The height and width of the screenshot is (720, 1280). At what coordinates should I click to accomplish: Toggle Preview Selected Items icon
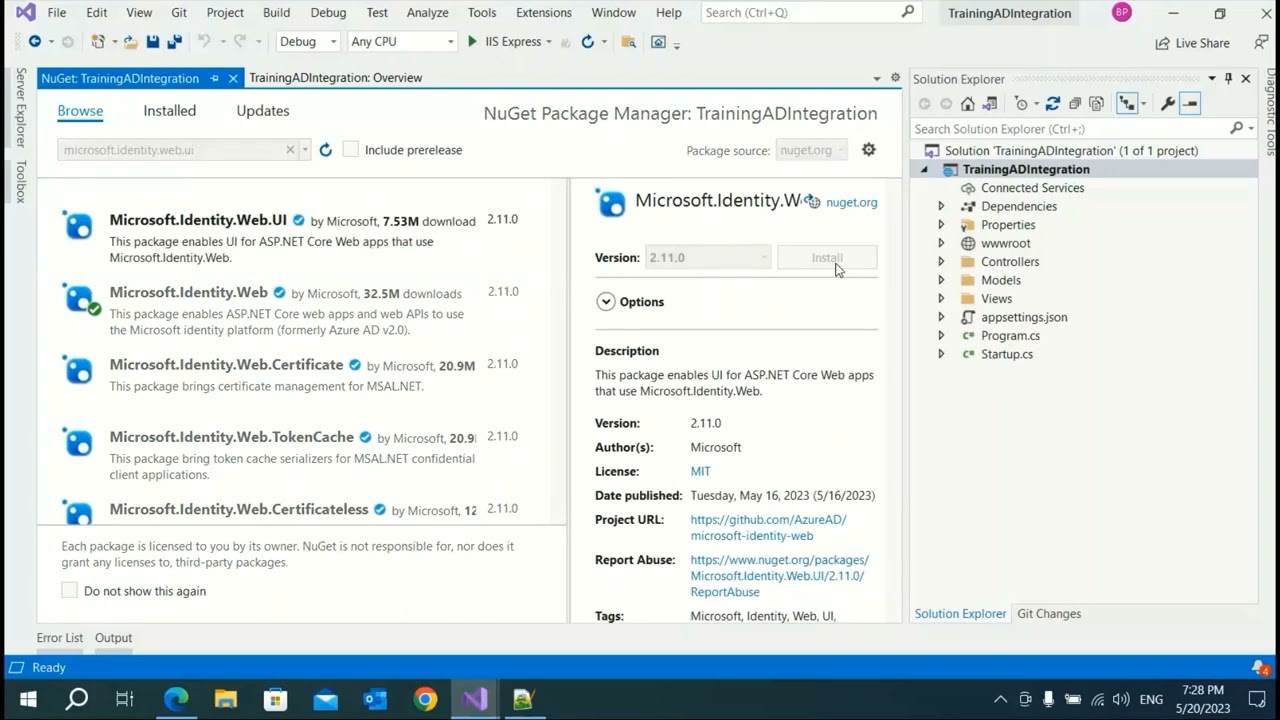point(1189,104)
